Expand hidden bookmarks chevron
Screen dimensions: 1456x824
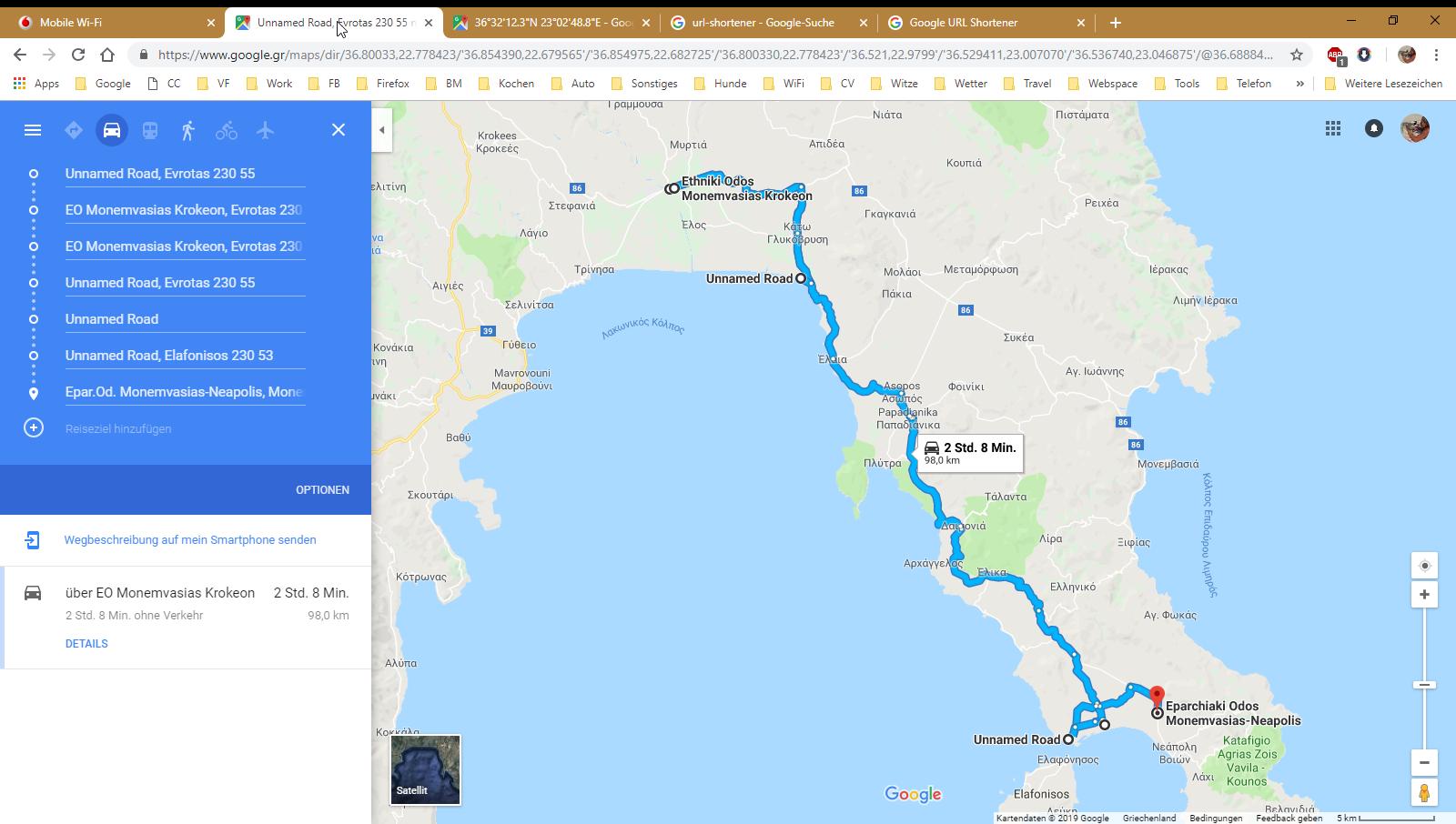coord(1299,84)
